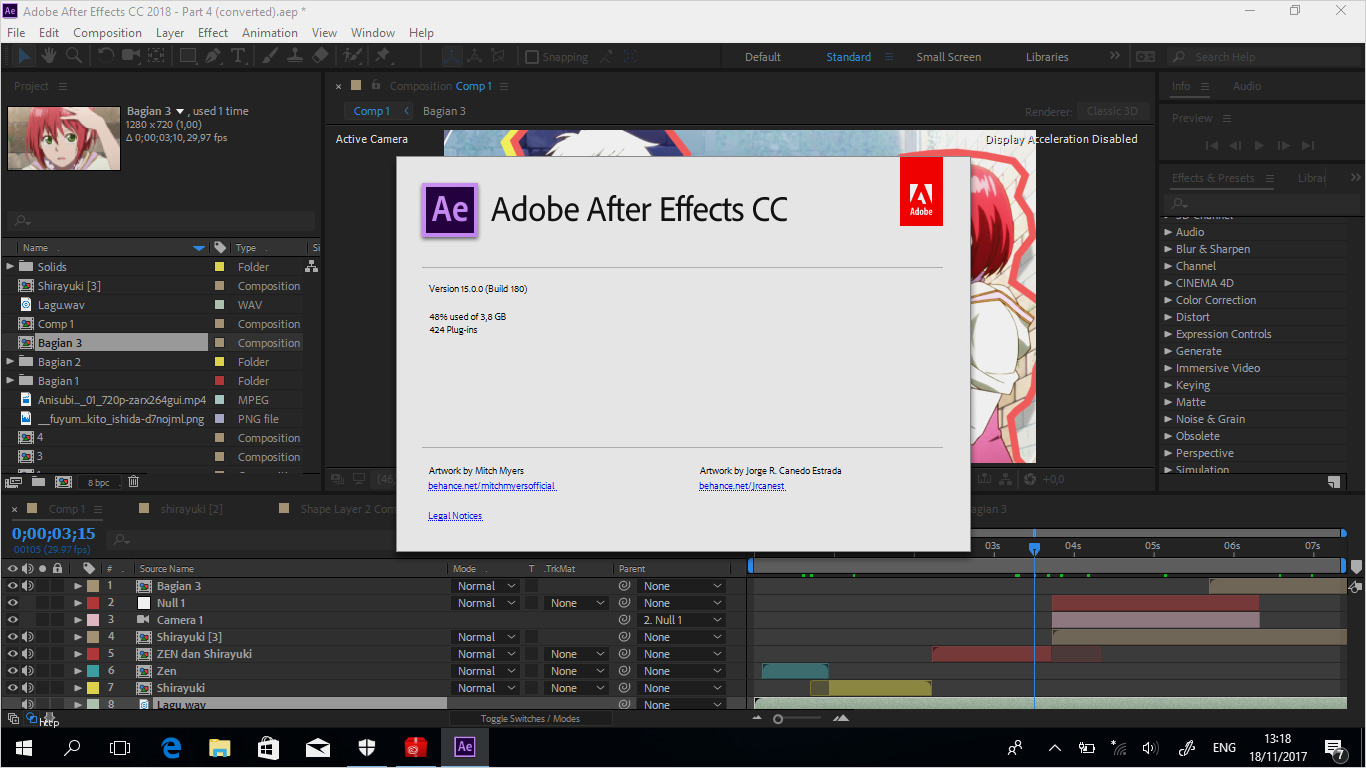Mute audio of the Zen layer
1366x768 pixels.
[x=27, y=671]
